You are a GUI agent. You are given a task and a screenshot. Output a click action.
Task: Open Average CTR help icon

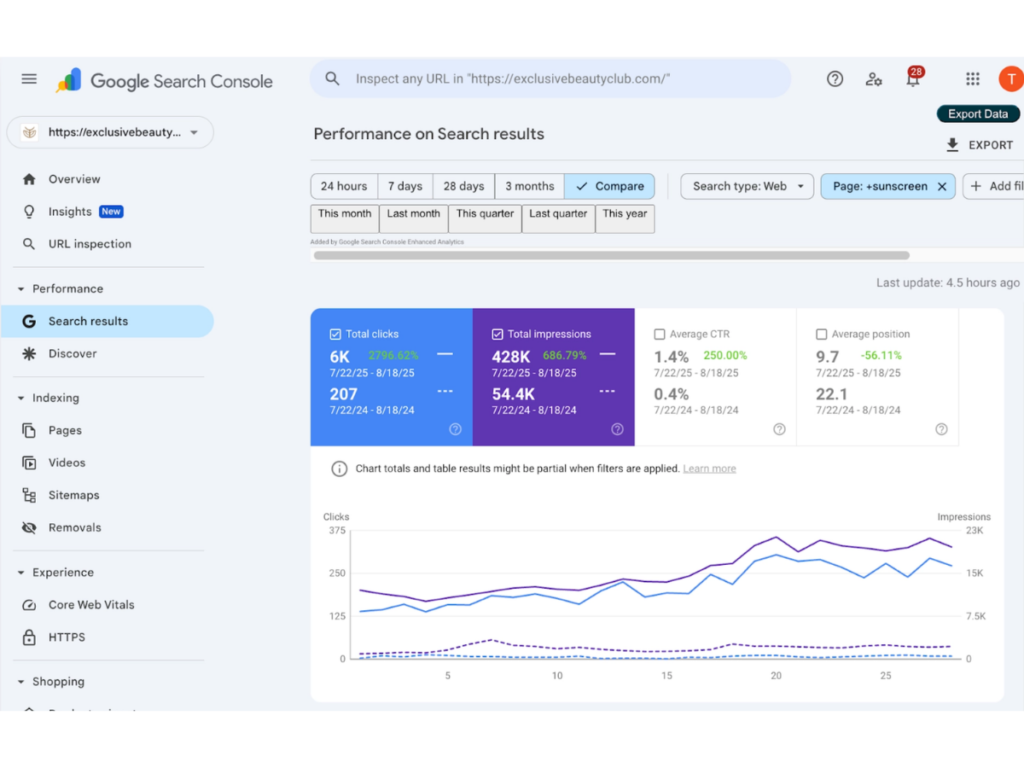pyautogui.click(x=779, y=429)
